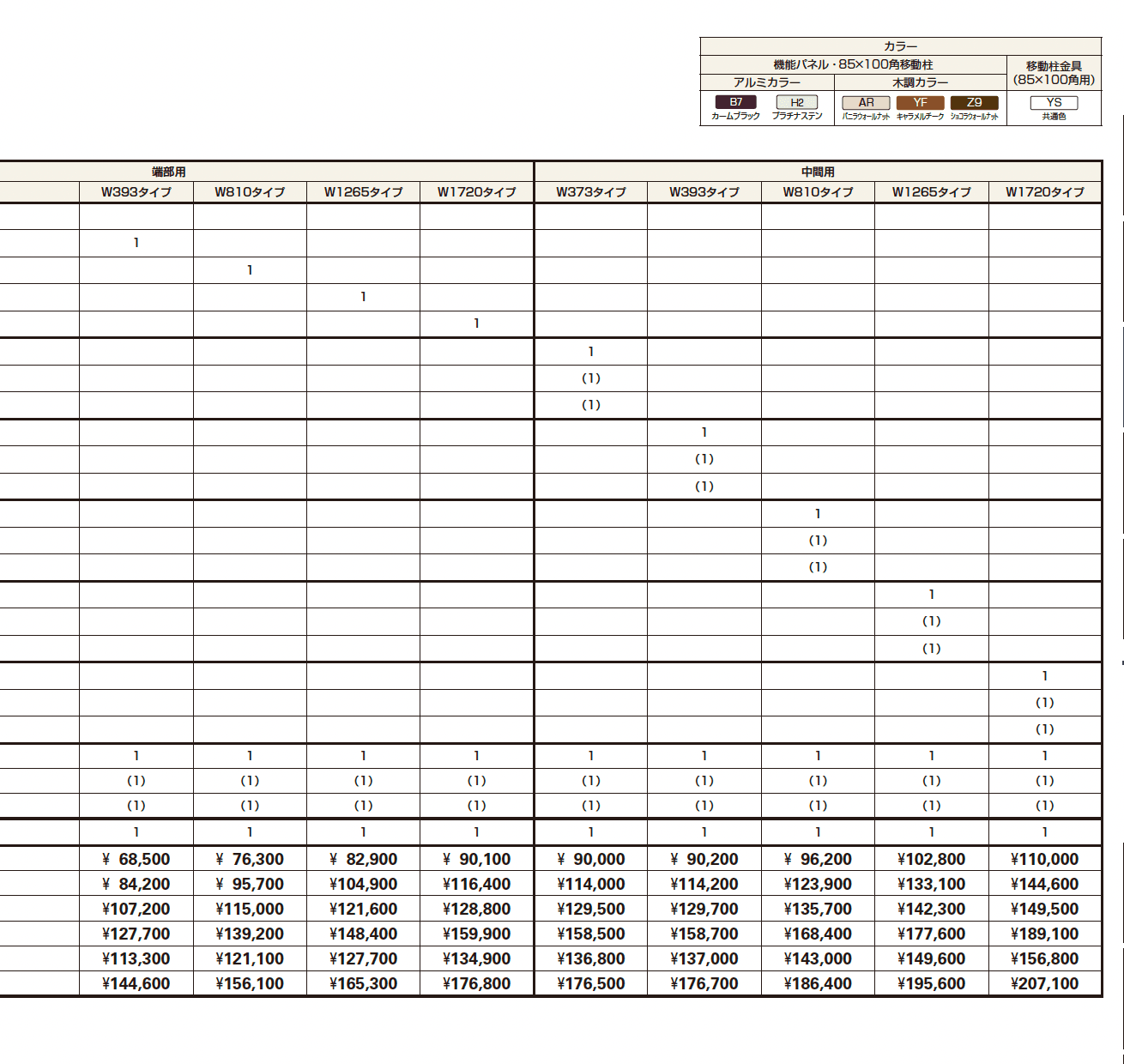
Task: Click the B7 Calm Black color swatch
Action: 735,102
